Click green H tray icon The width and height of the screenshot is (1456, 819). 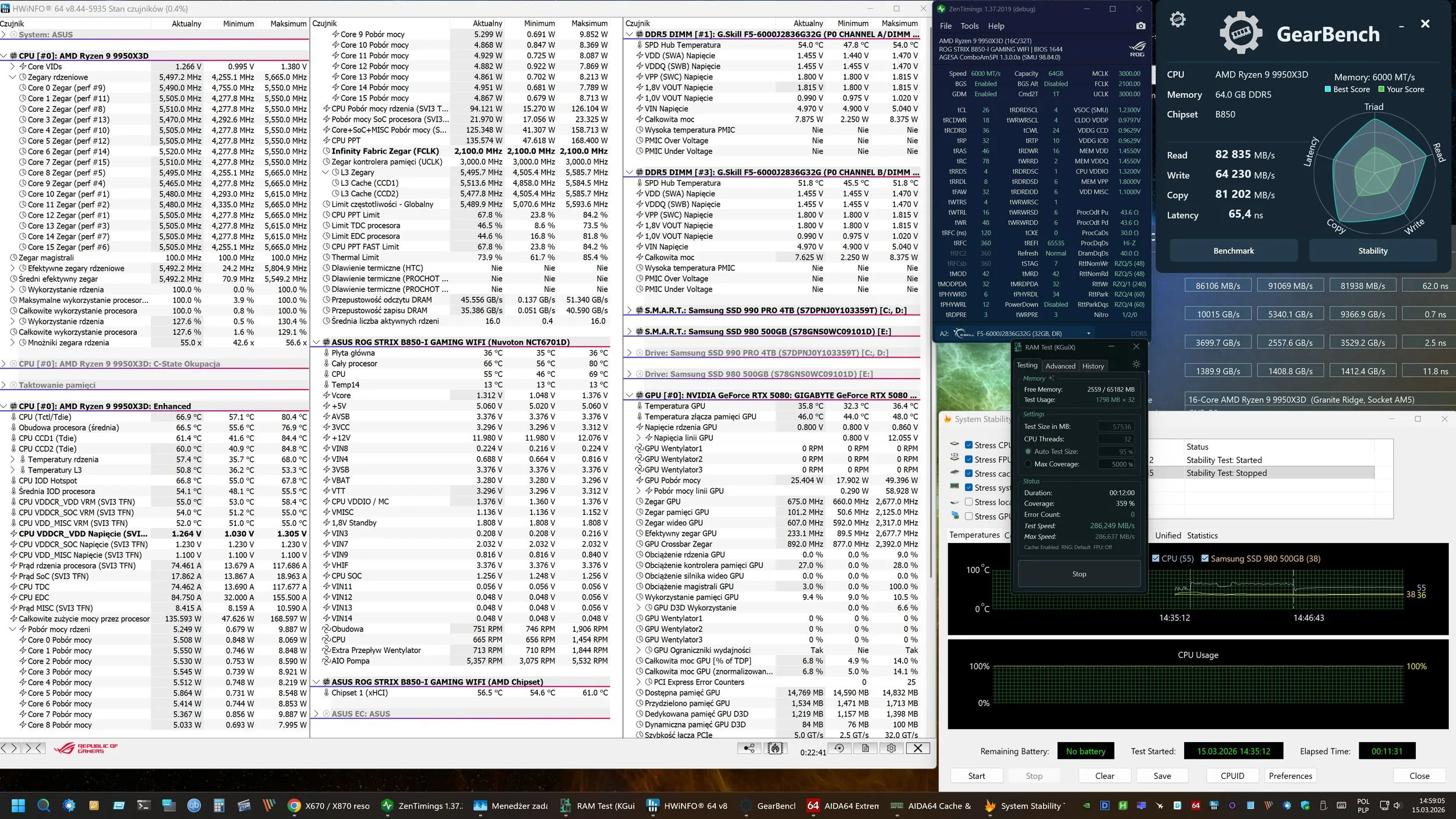pos(1123,806)
